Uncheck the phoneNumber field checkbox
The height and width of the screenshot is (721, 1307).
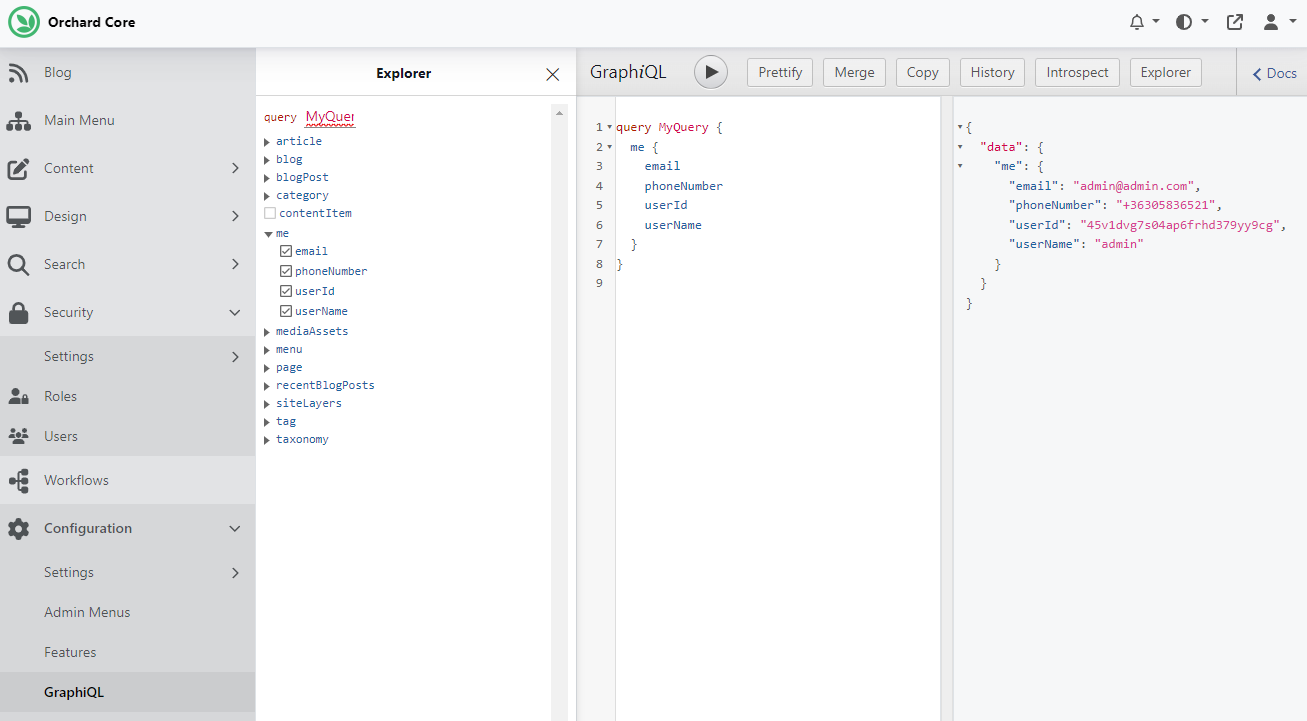coord(286,271)
